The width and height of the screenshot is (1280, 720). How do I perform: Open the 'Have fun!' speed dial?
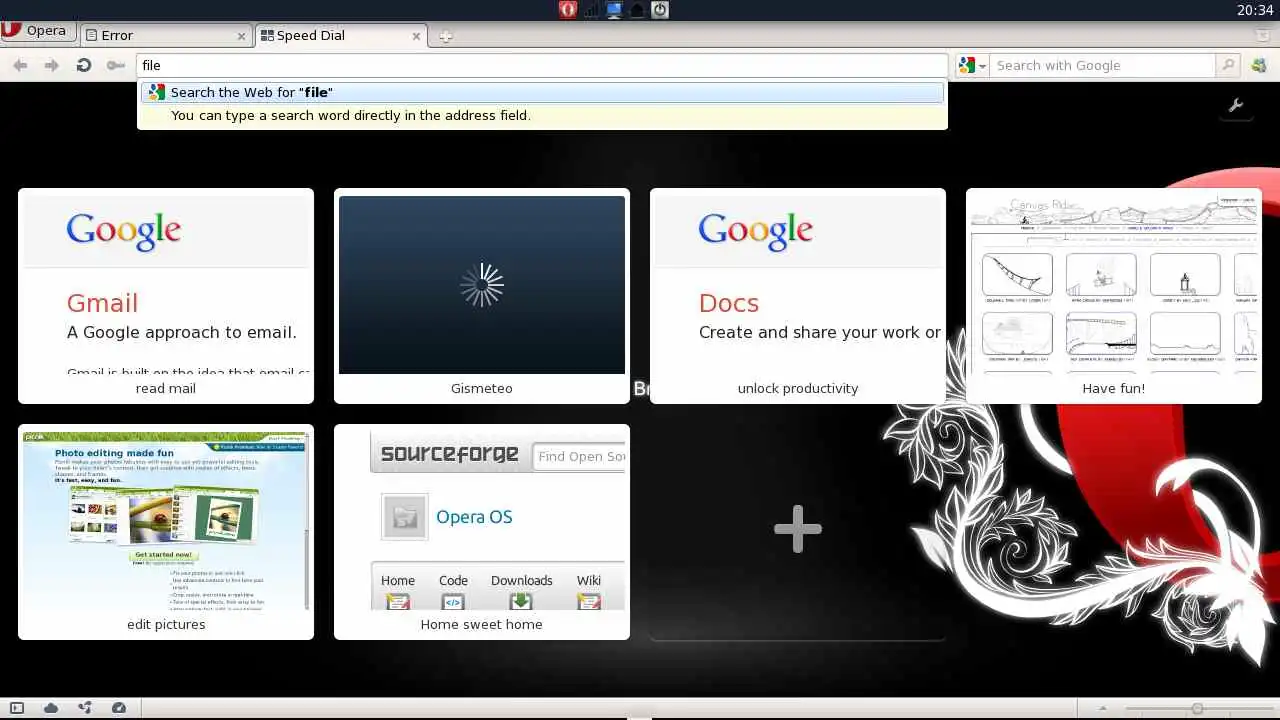click(1114, 296)
